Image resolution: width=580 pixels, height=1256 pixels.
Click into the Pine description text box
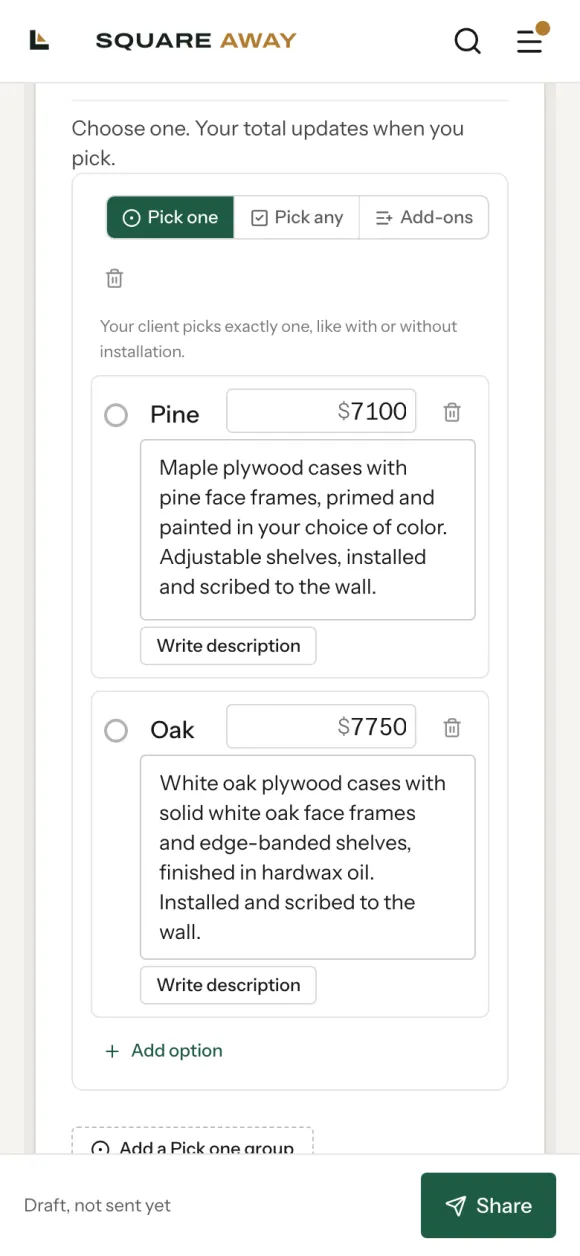(308, 530)
